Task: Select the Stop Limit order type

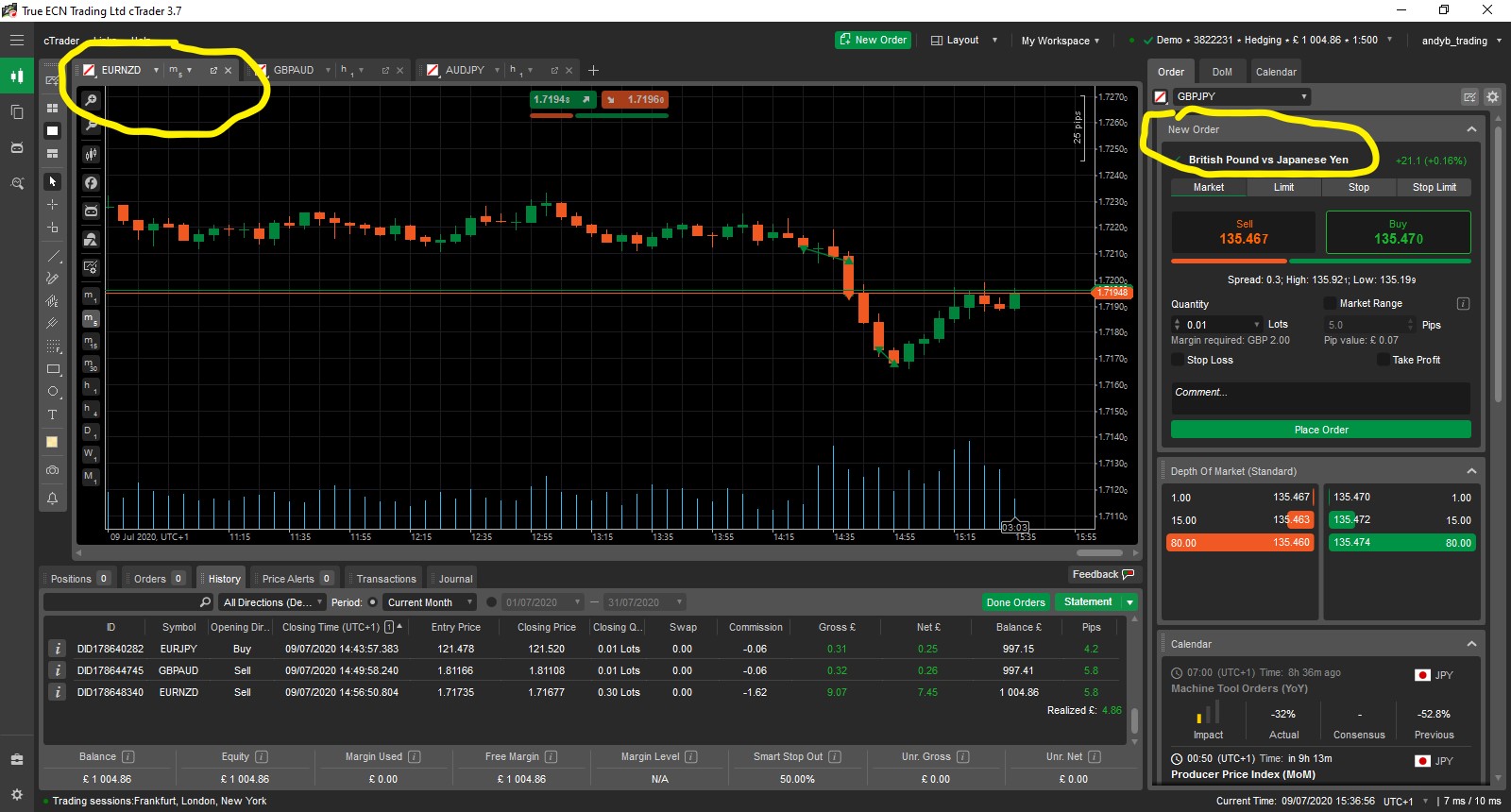Action: coord(1434,187)
